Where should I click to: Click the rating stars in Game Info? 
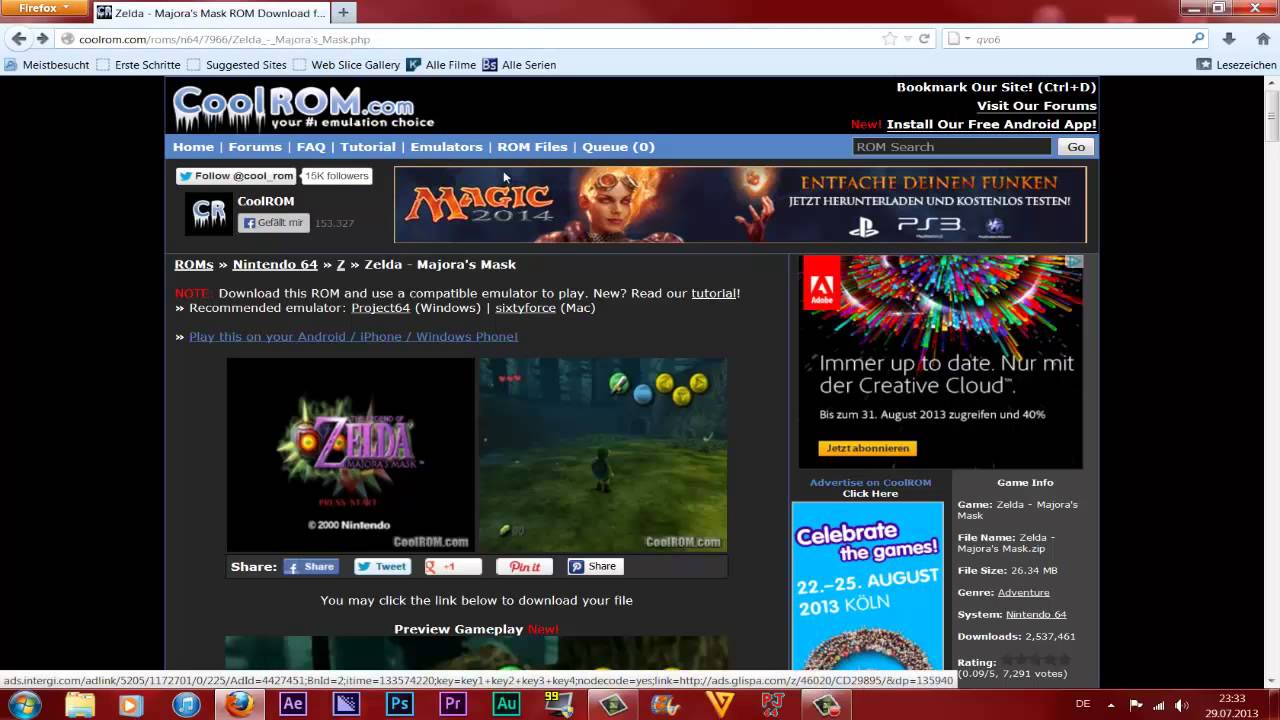pos(1036,660)
